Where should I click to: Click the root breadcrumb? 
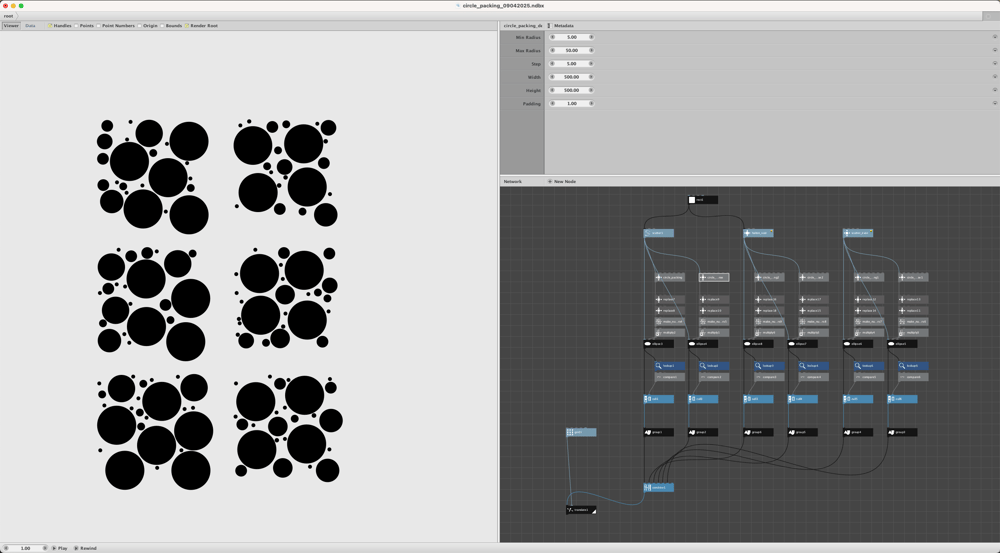8,16
